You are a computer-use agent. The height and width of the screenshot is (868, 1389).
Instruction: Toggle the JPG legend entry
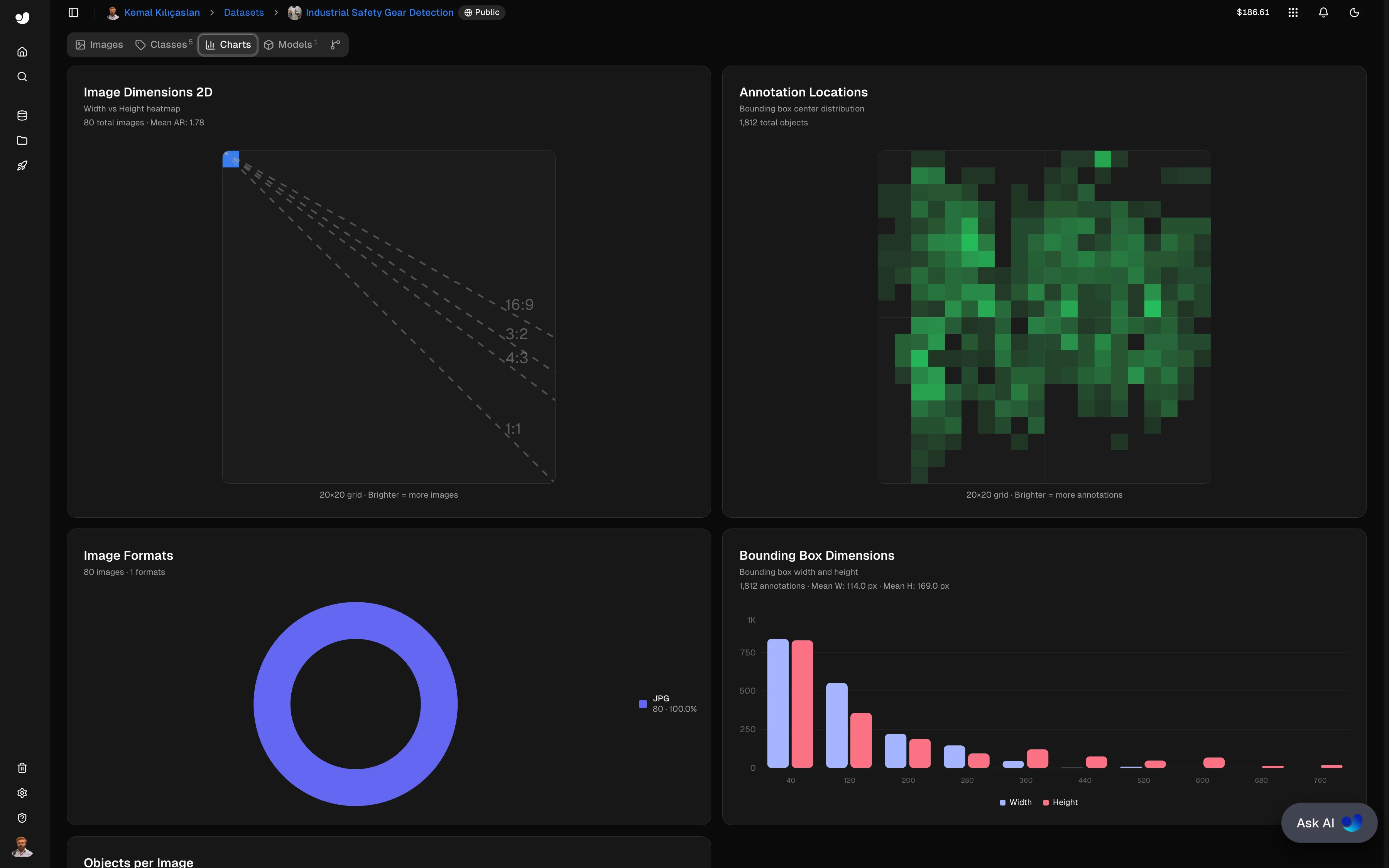pyautogui.click(x=668, y=704)
